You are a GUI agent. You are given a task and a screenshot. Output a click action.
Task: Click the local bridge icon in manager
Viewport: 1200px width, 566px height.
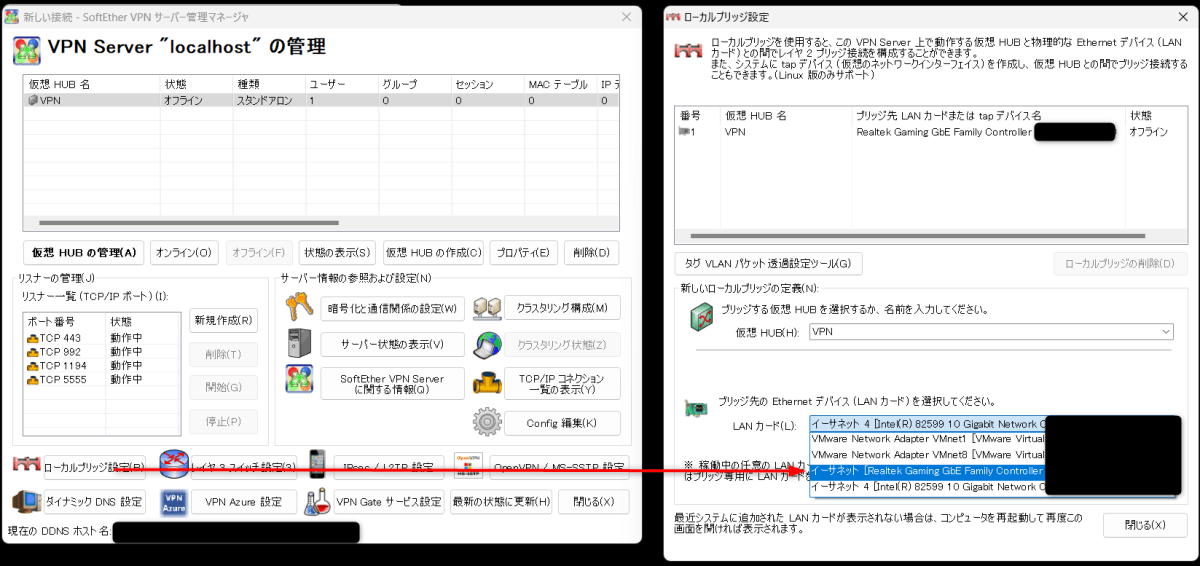[27, 466]
